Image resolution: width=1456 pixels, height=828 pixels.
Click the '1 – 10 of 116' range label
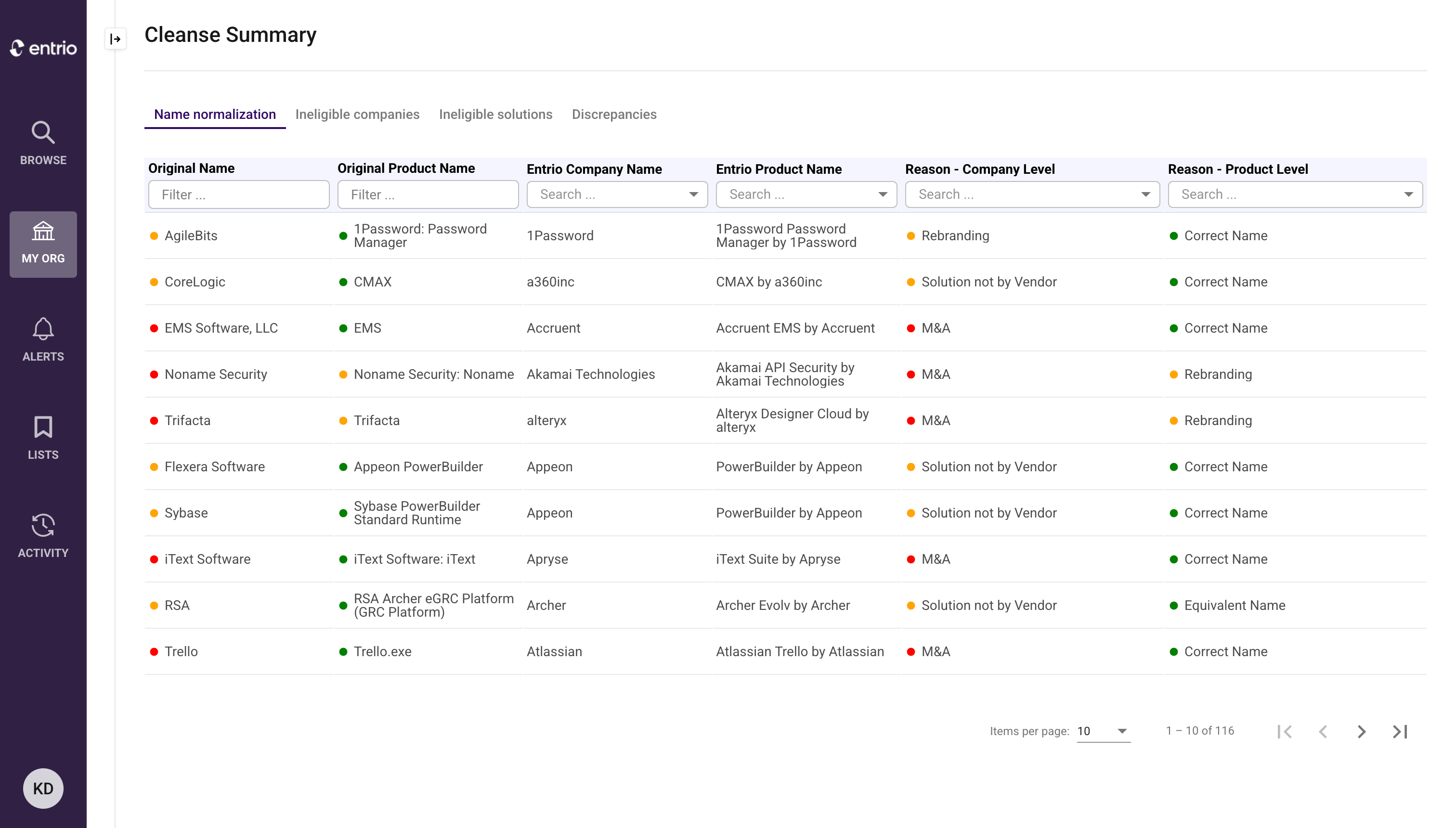point(1199,731)
